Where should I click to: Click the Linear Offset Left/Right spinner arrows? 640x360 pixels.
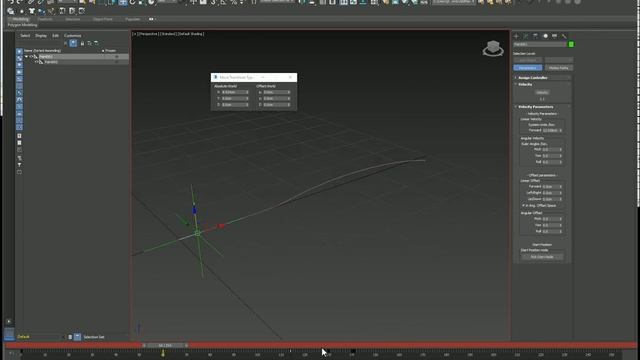561,193
